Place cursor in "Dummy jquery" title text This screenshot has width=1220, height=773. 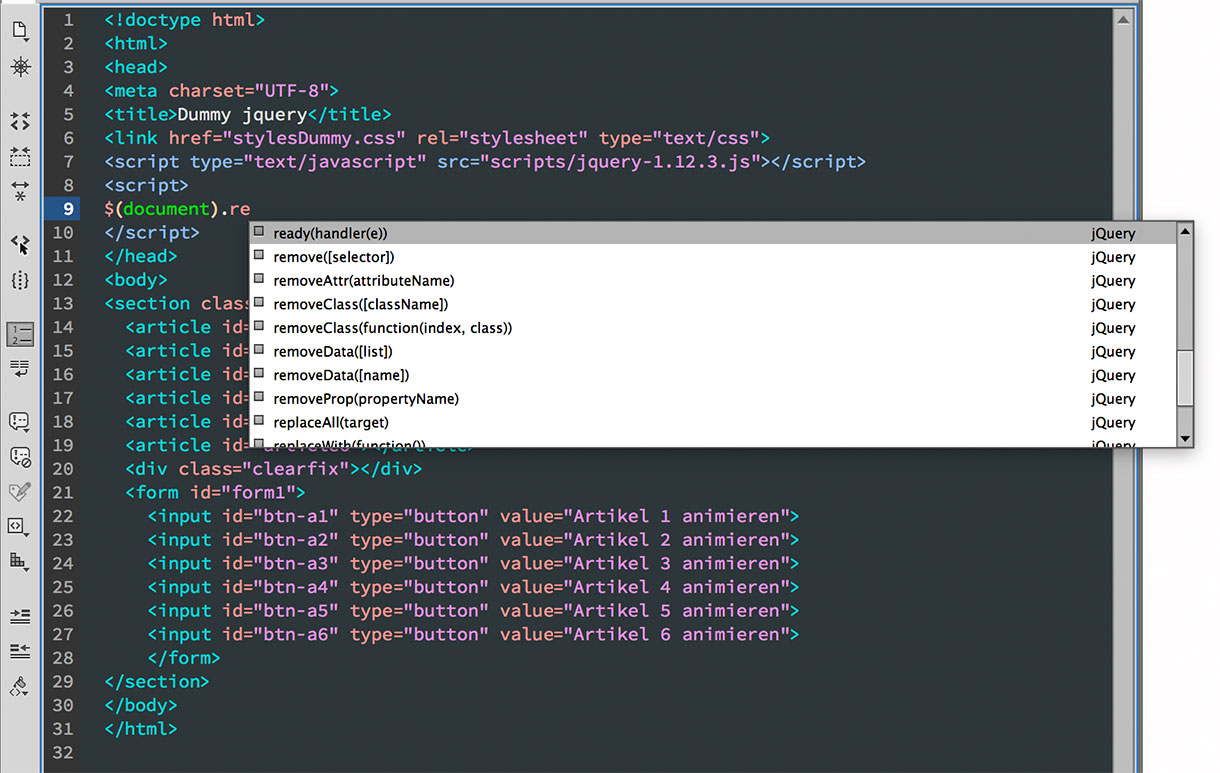(x=243, y=115)
